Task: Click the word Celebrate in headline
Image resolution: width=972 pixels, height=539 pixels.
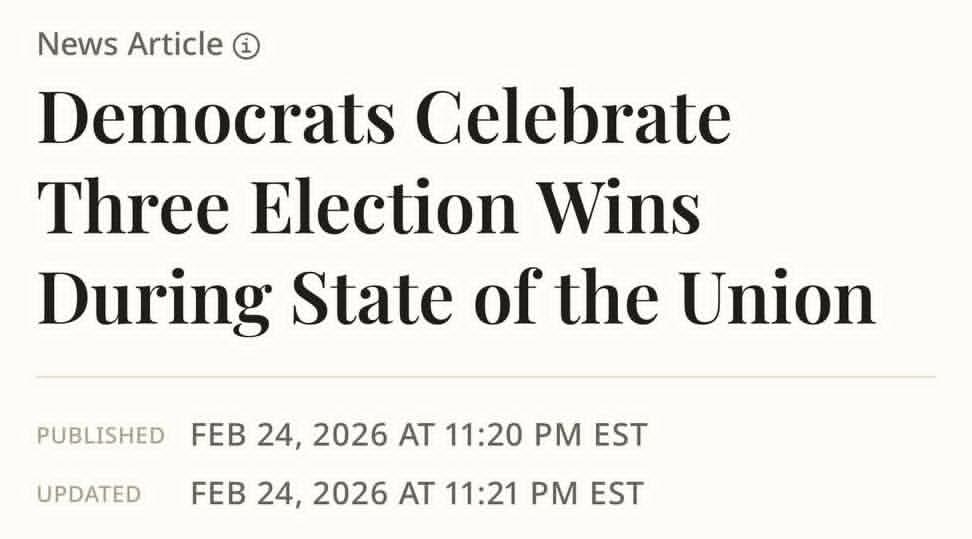Action: [x=572, y=120]
